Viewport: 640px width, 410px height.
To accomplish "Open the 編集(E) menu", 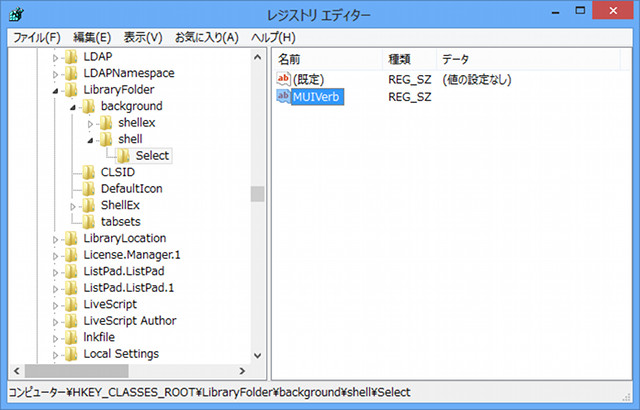I will pos(92,38).
